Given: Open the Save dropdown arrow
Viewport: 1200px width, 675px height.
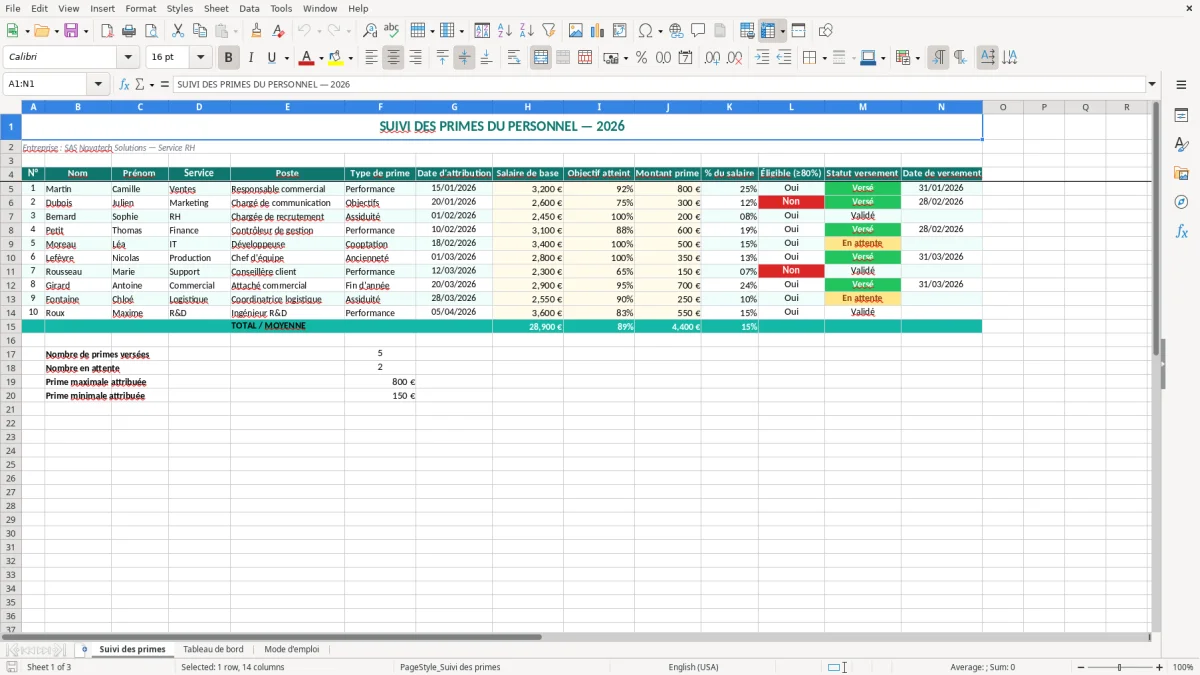Looking at the screenshot, I should pyautogui.click(x=86, y=31).
